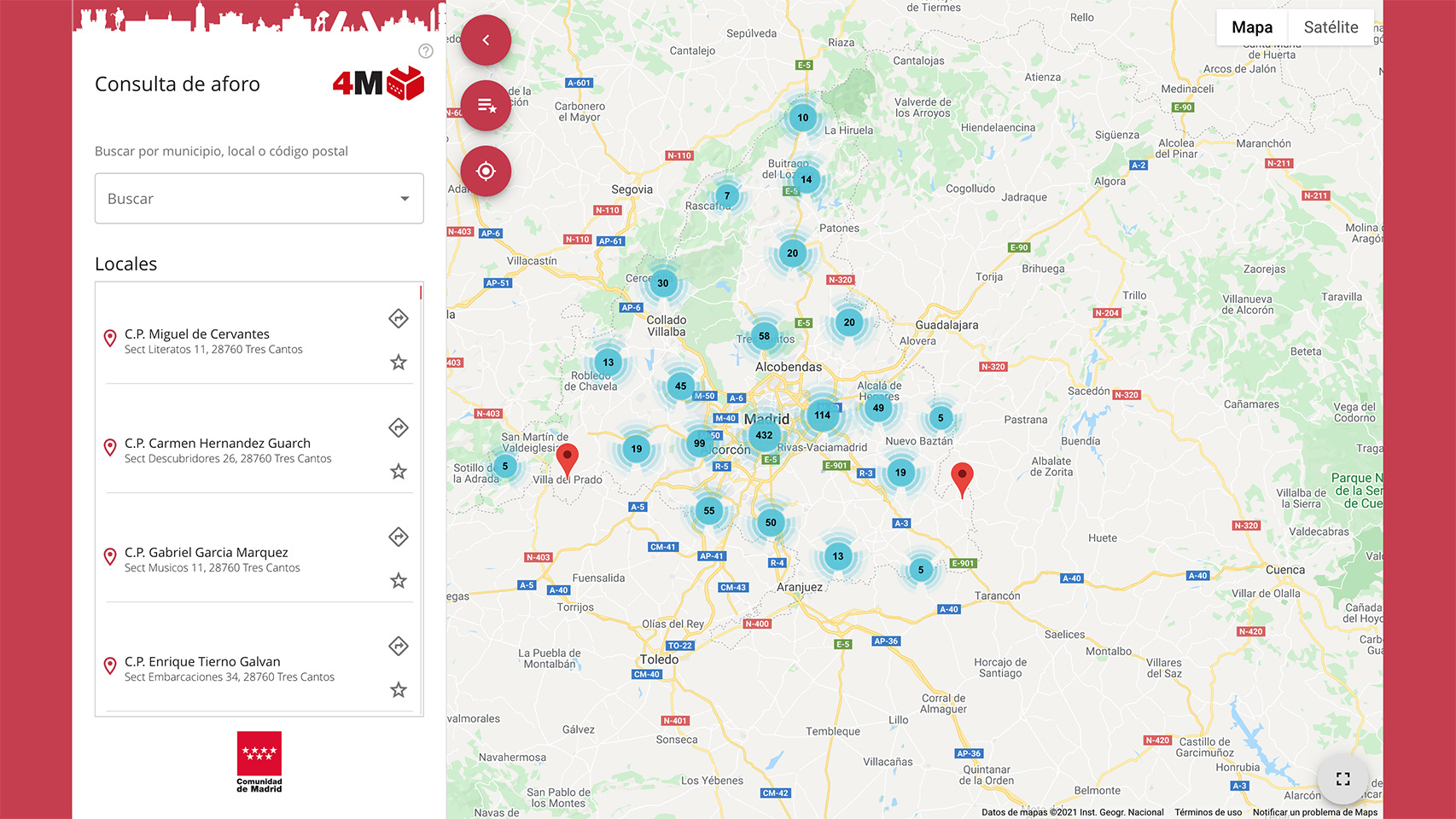Open the Términos de uso link
1456x819 pixels.
coord(1208,812)
